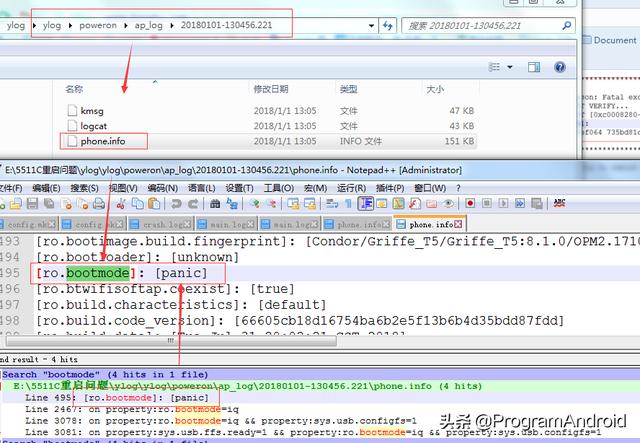Save the file with the Save icon

click(32, 203)
